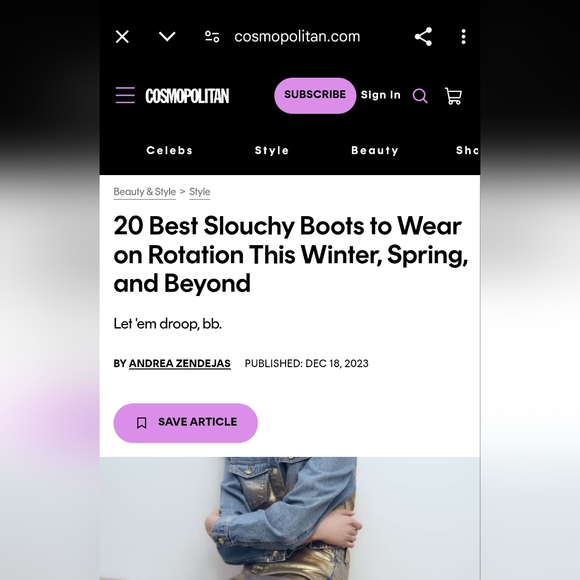Select the Beauty nav section
Viewport: 580px width, 580px height.
375,150
